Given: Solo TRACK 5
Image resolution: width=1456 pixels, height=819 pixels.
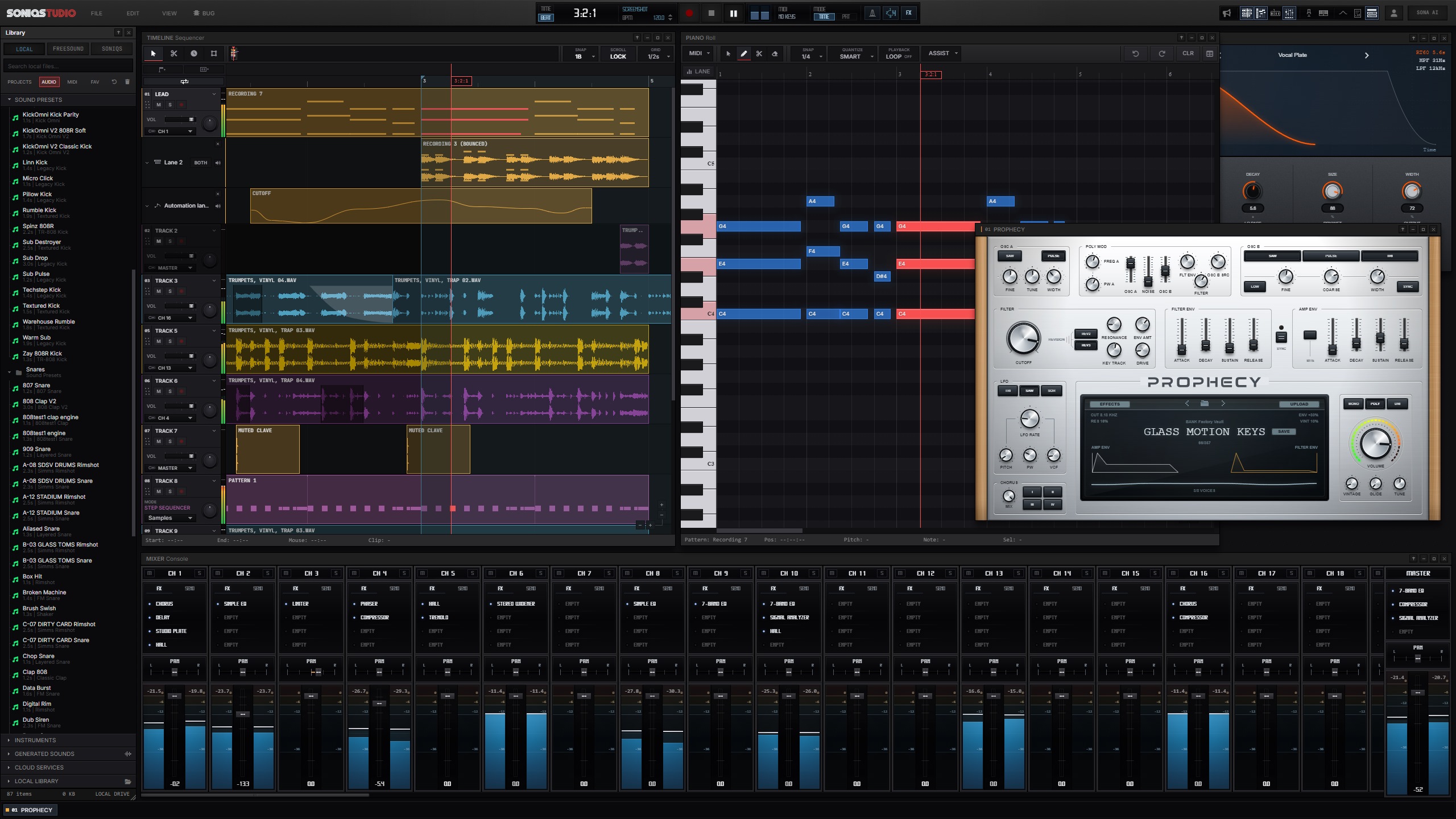Looking at the screenshot, I should coord(169,341).
